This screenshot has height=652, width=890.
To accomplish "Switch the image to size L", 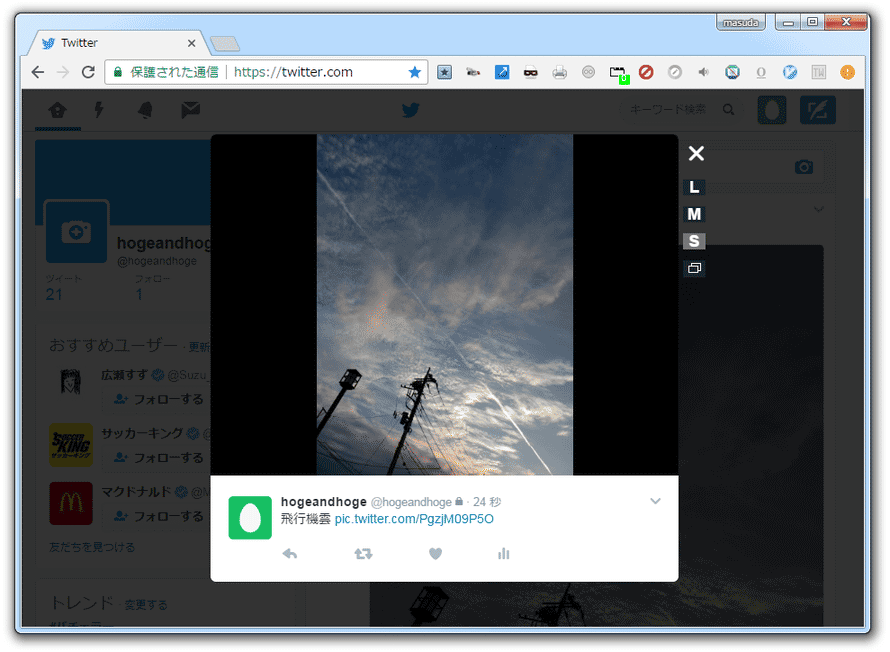I will 694,187.
